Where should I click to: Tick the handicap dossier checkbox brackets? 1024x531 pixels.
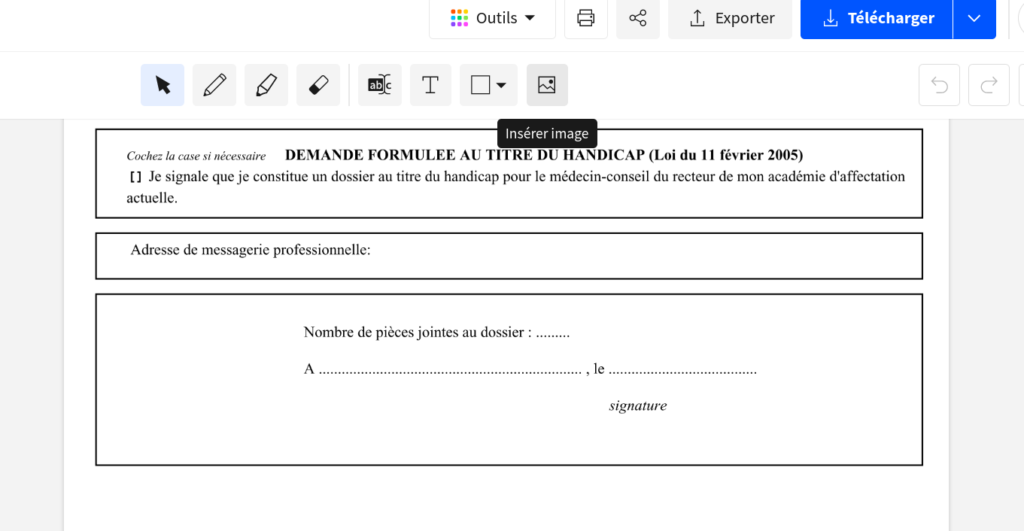tap(135, 177)
